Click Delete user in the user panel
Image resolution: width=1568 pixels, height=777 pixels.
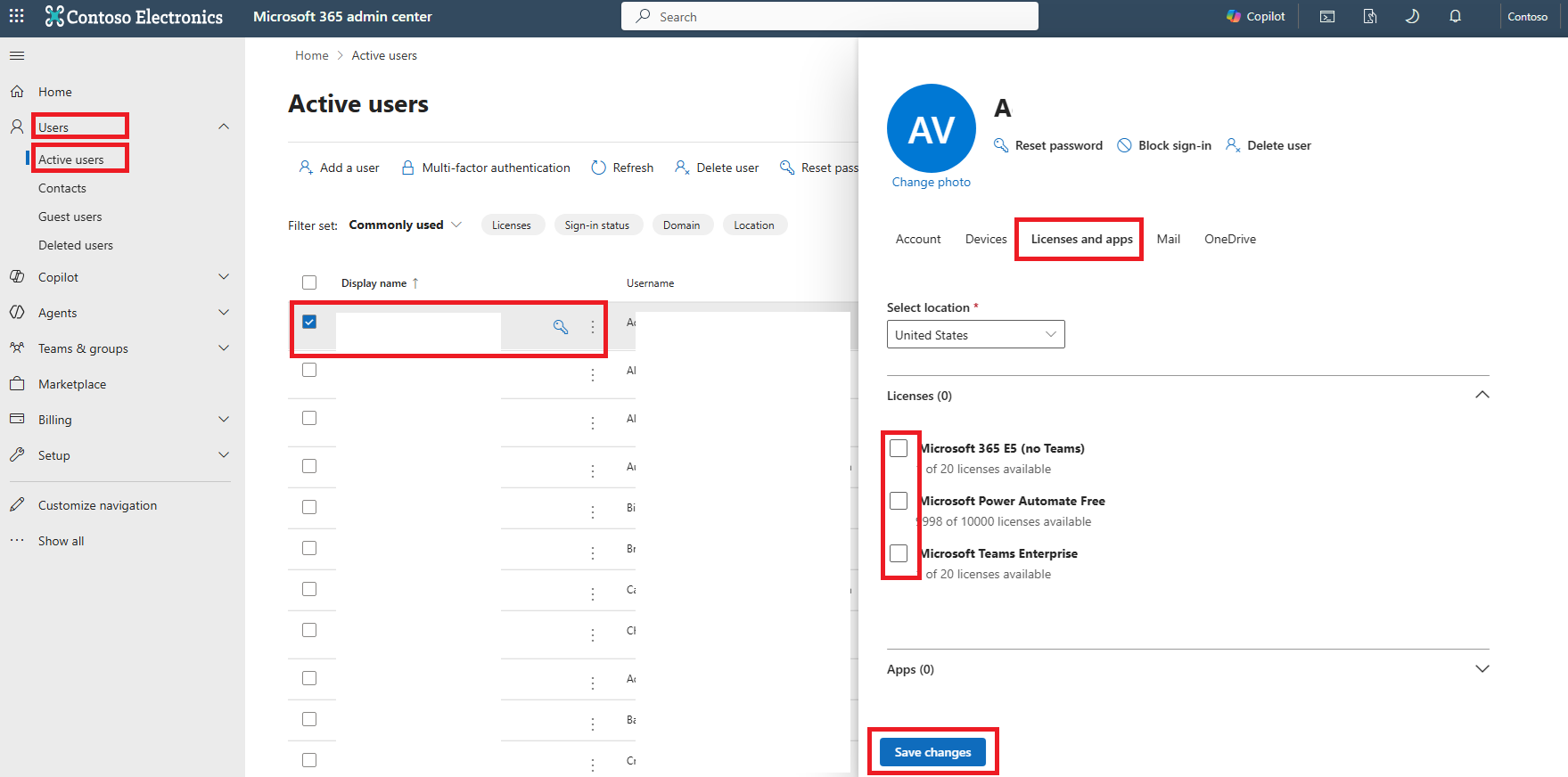[1268, 145]
